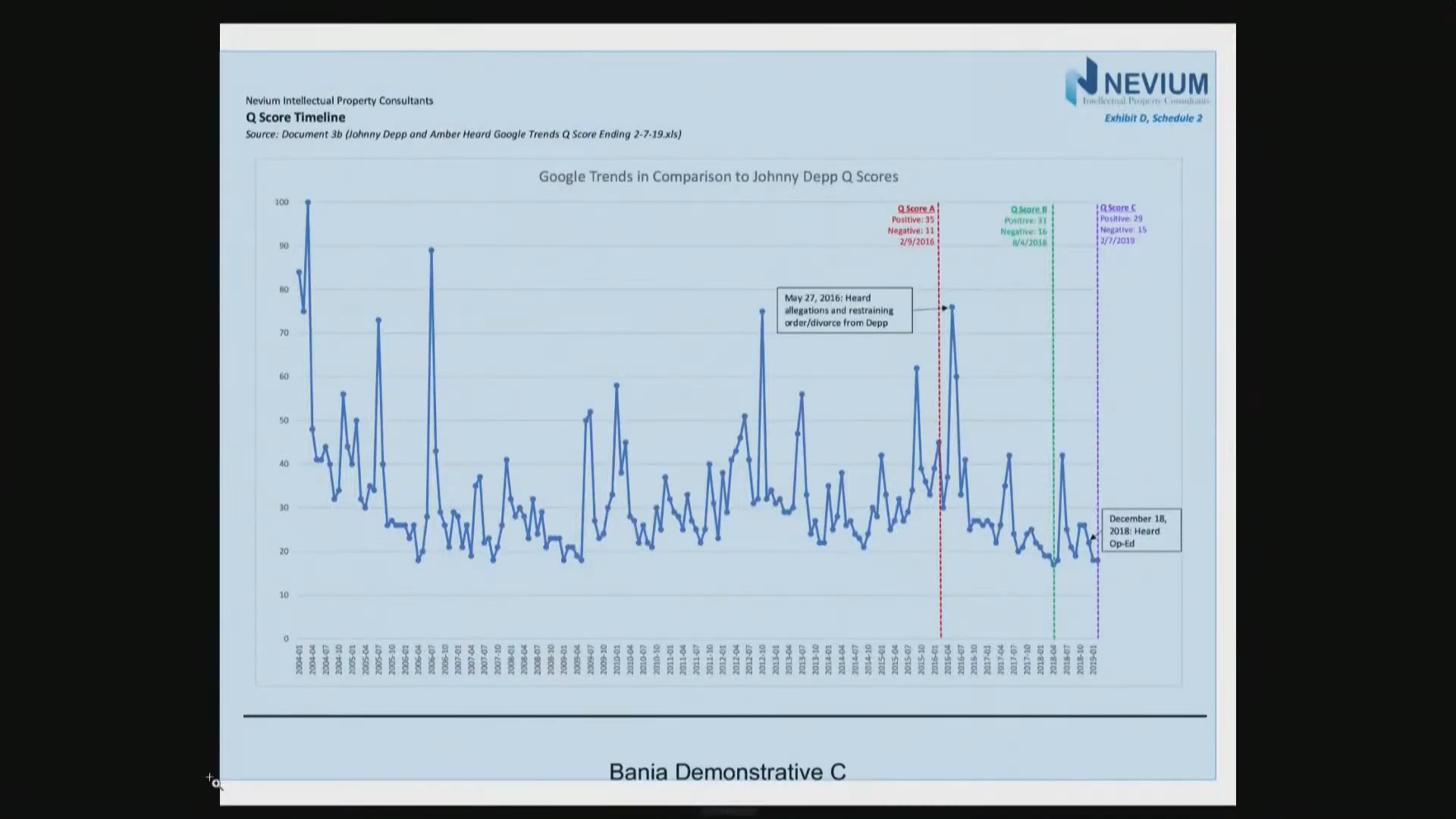Click the 'December 18, 2018: Heard Op-Ed' annotation box
The width and height of the screenshot is (1456, 819).
[1141, 530]
